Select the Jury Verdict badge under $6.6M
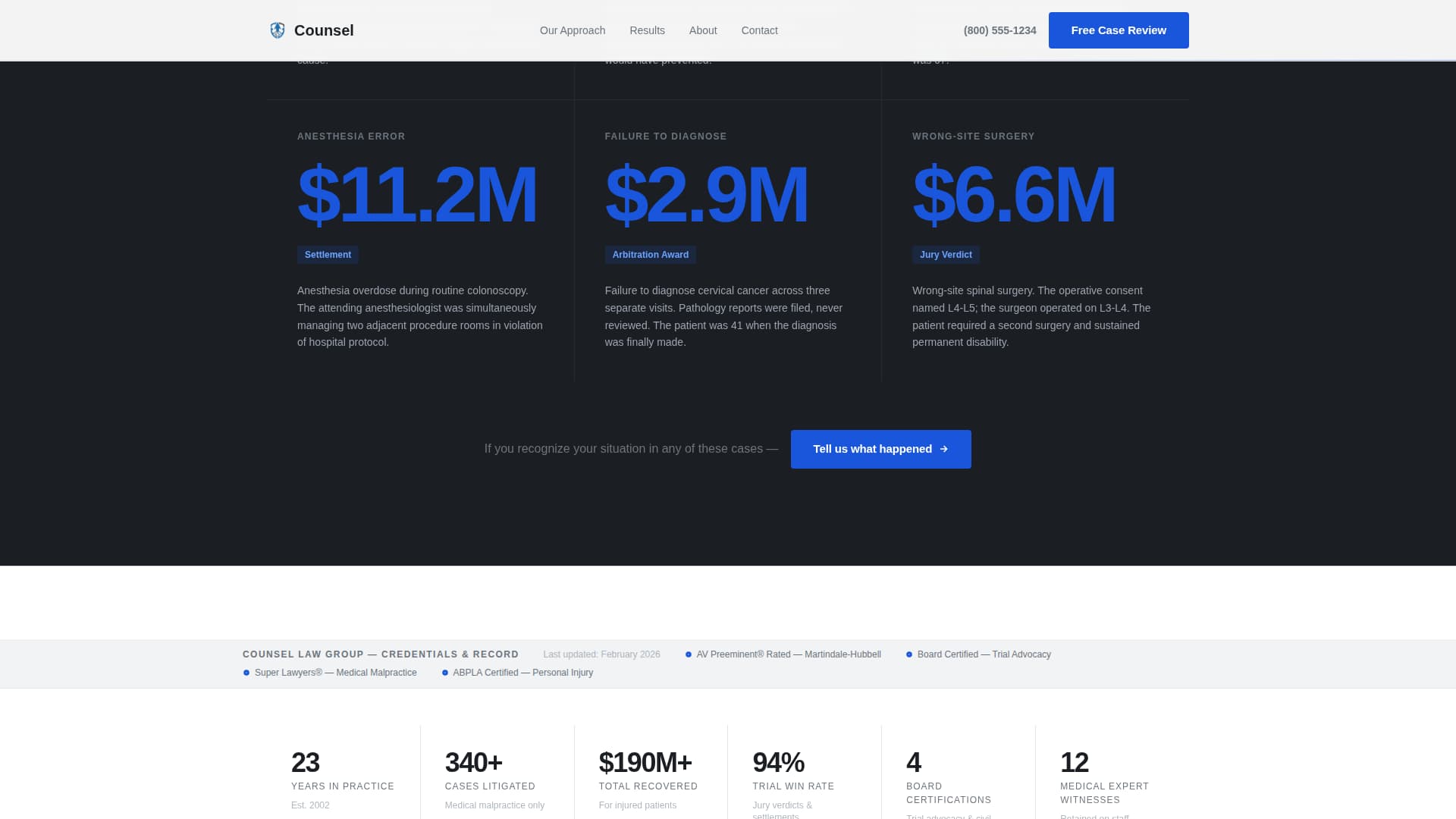Viewport: 1456px width, 819px height. [x=946, y=255]
